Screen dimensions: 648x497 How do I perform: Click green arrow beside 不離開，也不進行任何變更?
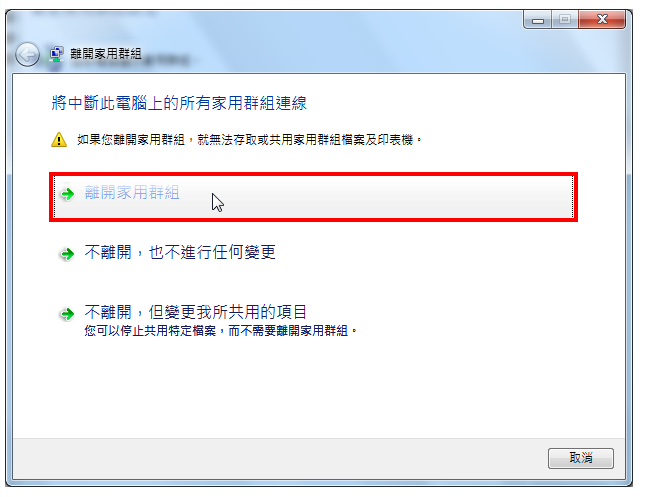pyautogui.click(x=67, y=253)
